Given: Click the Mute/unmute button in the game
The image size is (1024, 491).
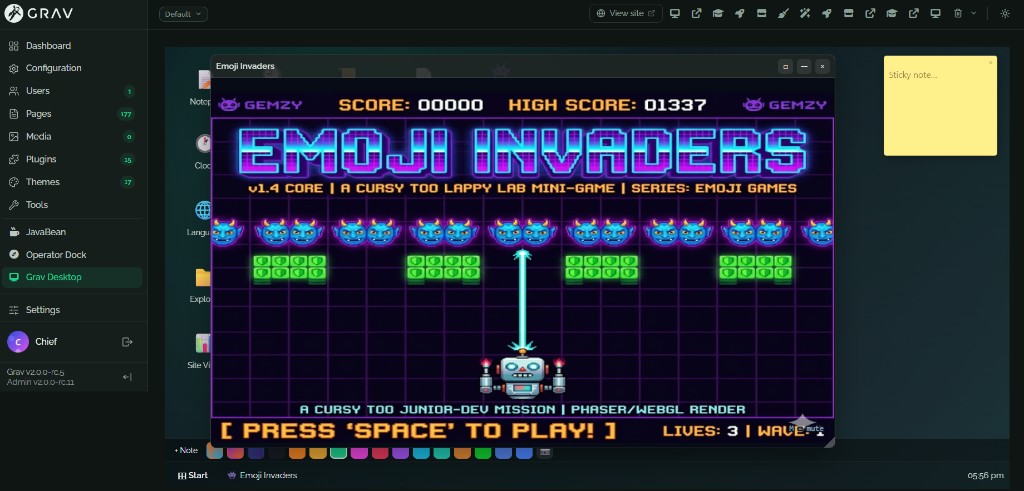Looking at the screenshot, I should [x=805, y=429].
